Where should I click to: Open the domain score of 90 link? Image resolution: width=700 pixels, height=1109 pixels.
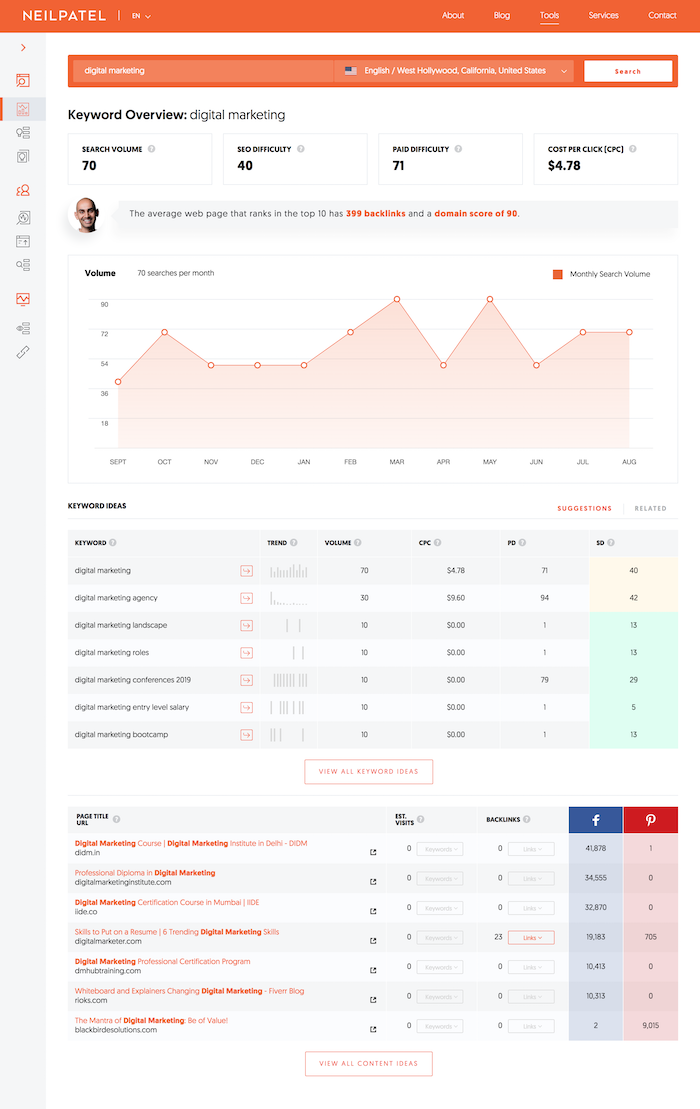[x=475, y=214]
